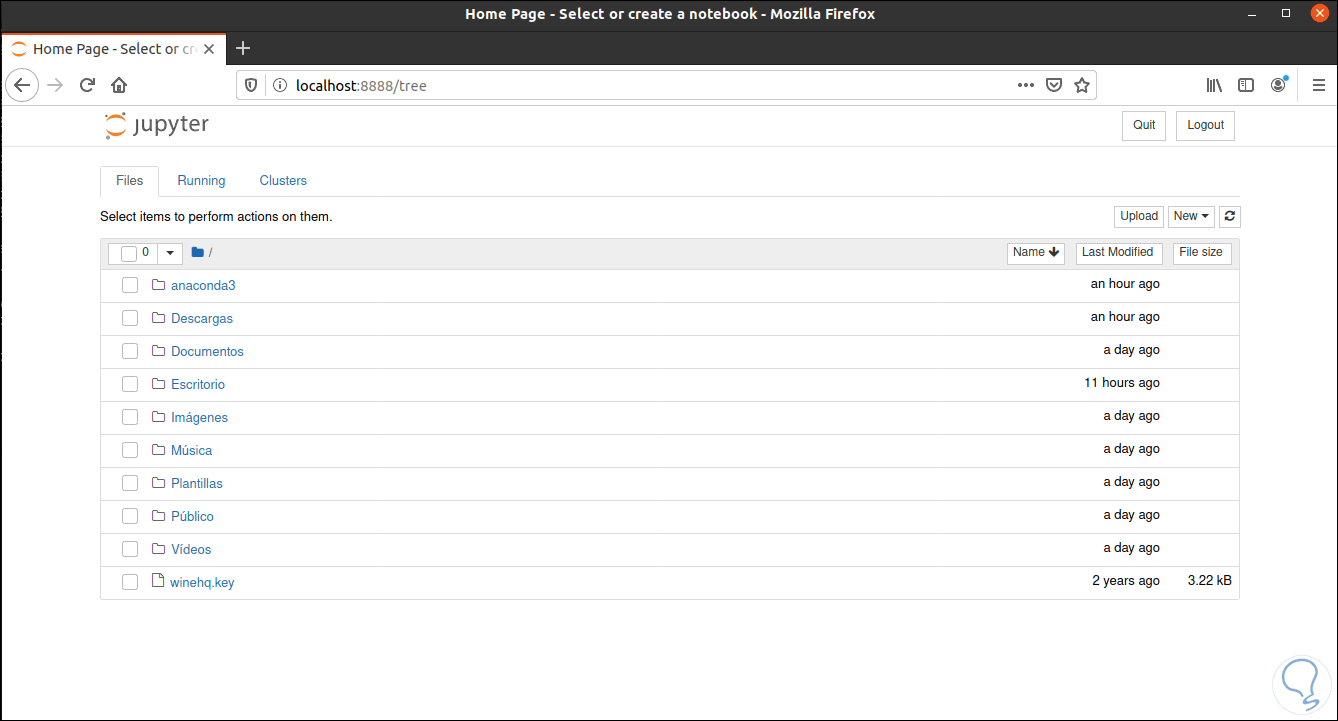Bookmark this page with the star

pos(1081,85)
